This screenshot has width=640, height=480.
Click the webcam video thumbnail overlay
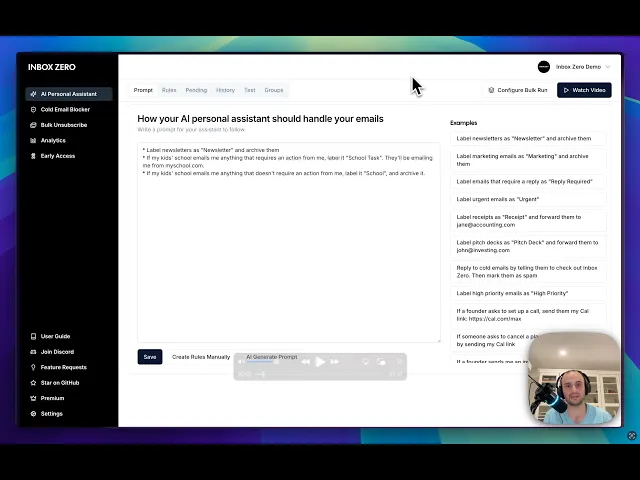click(574, 380)
